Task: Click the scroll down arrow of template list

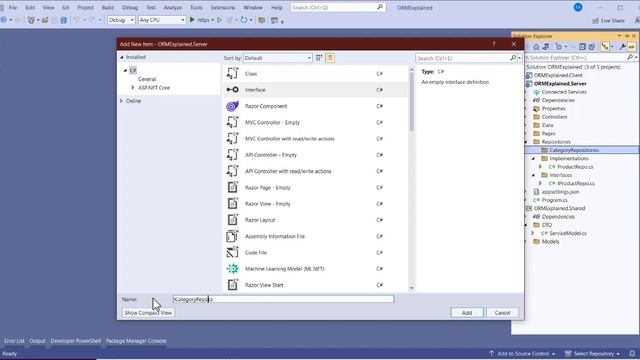Action: (x=411, y=289)
